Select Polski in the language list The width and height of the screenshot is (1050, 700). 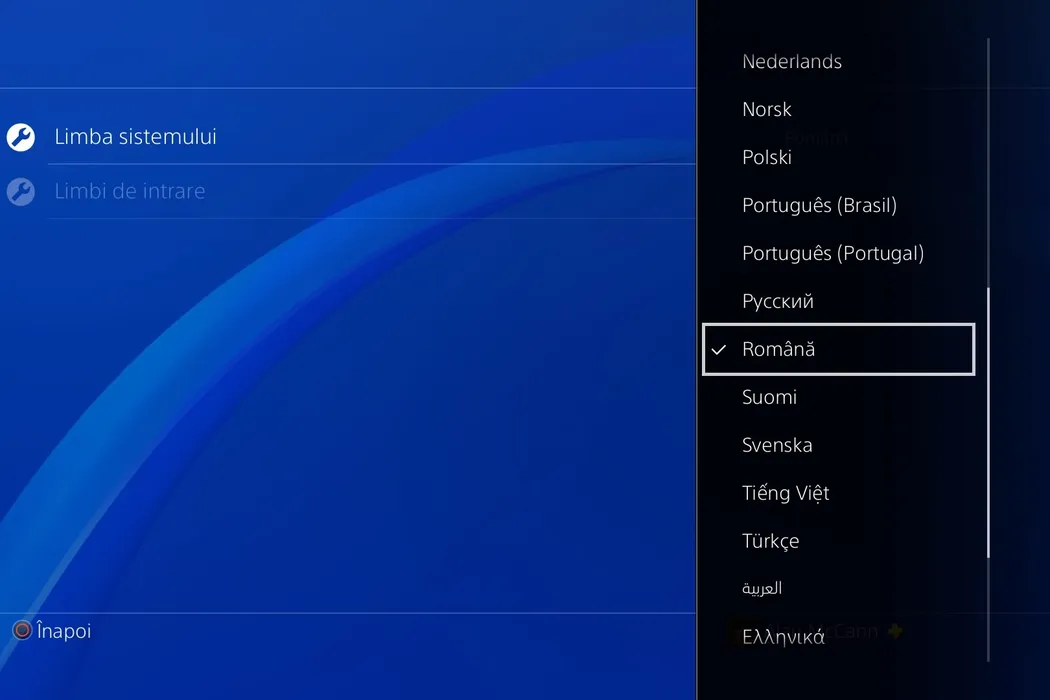pyautogui.click(x=766, y=158)
